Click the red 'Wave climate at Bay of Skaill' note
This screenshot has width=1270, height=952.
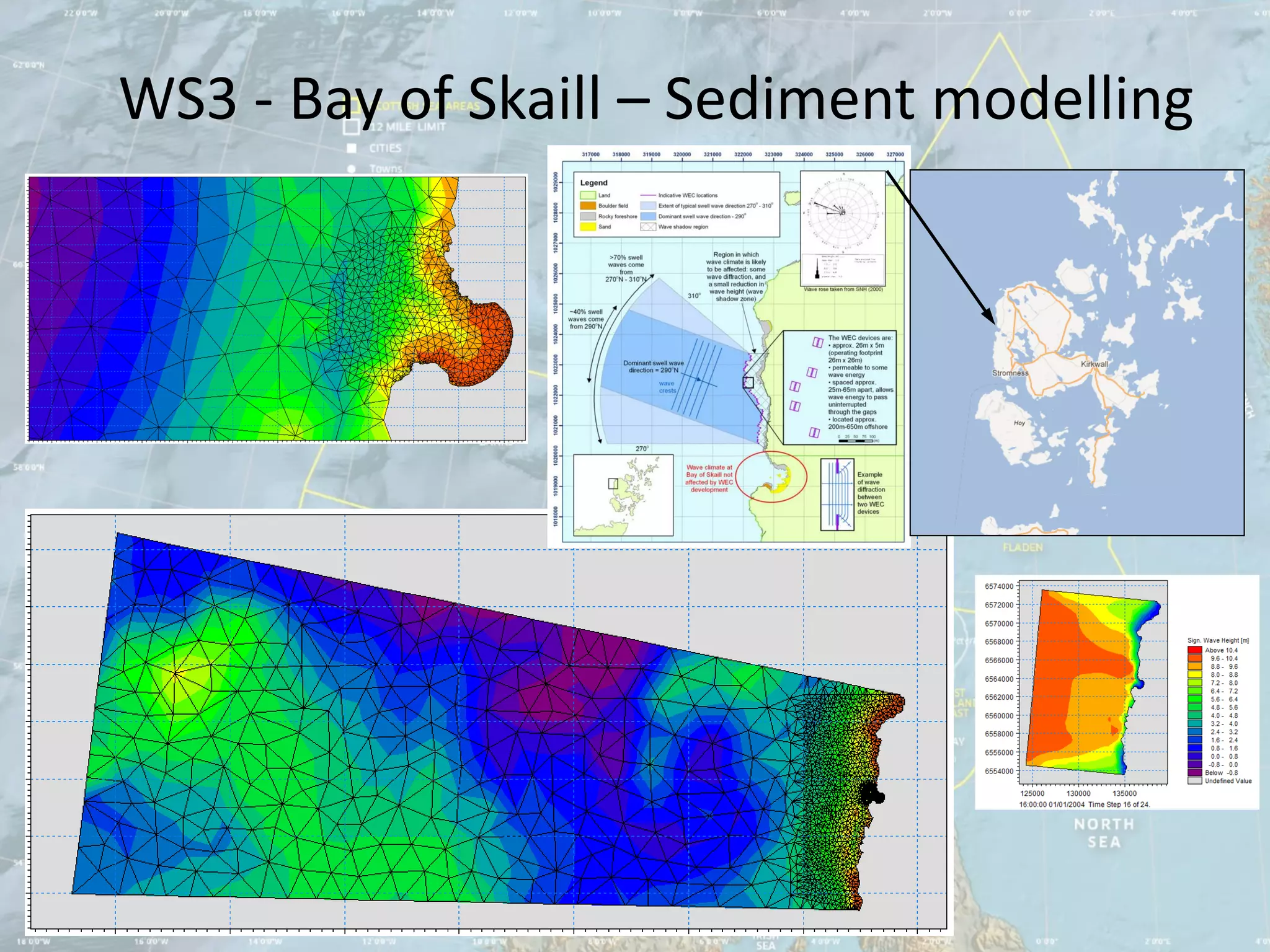pyautogui.click(x=709, y=478)
